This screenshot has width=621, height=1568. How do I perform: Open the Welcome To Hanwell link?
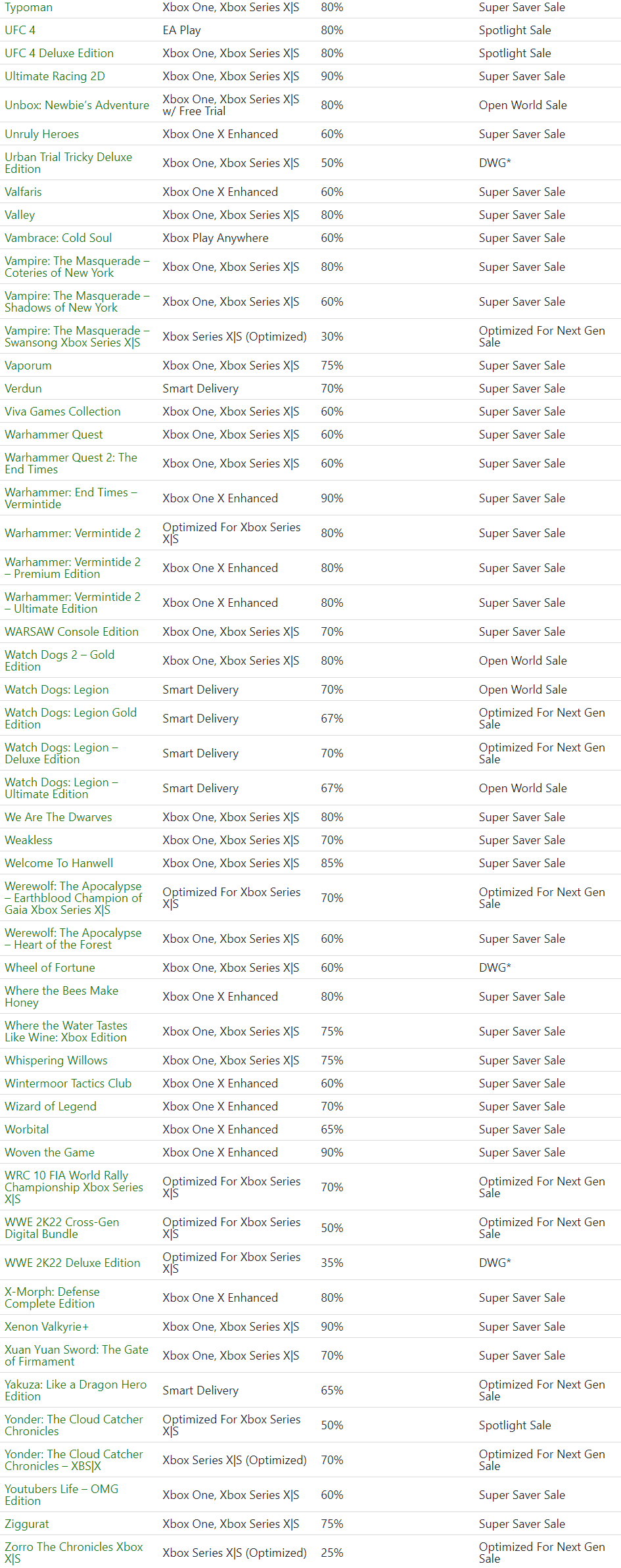tap(58, 863)
